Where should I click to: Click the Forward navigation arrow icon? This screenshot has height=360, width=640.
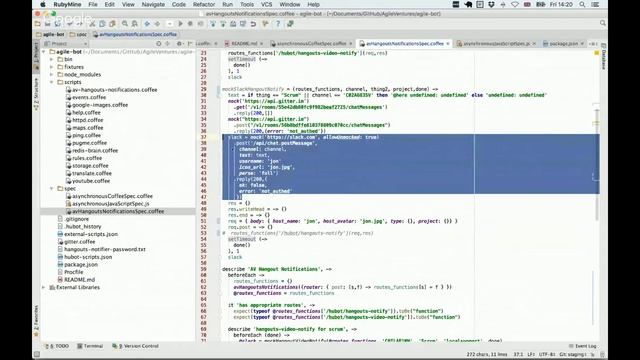157,24
